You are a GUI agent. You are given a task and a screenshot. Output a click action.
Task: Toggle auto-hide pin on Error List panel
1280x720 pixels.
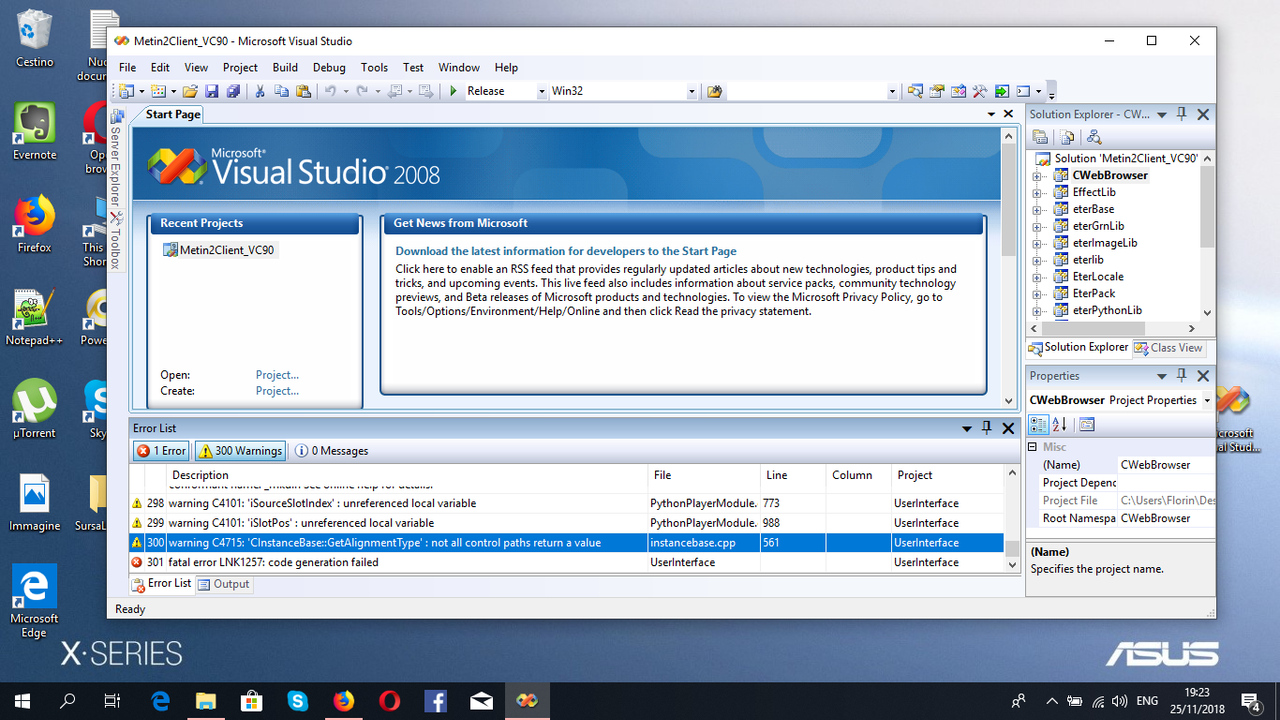pyautogui.click(x=987, y=427)
